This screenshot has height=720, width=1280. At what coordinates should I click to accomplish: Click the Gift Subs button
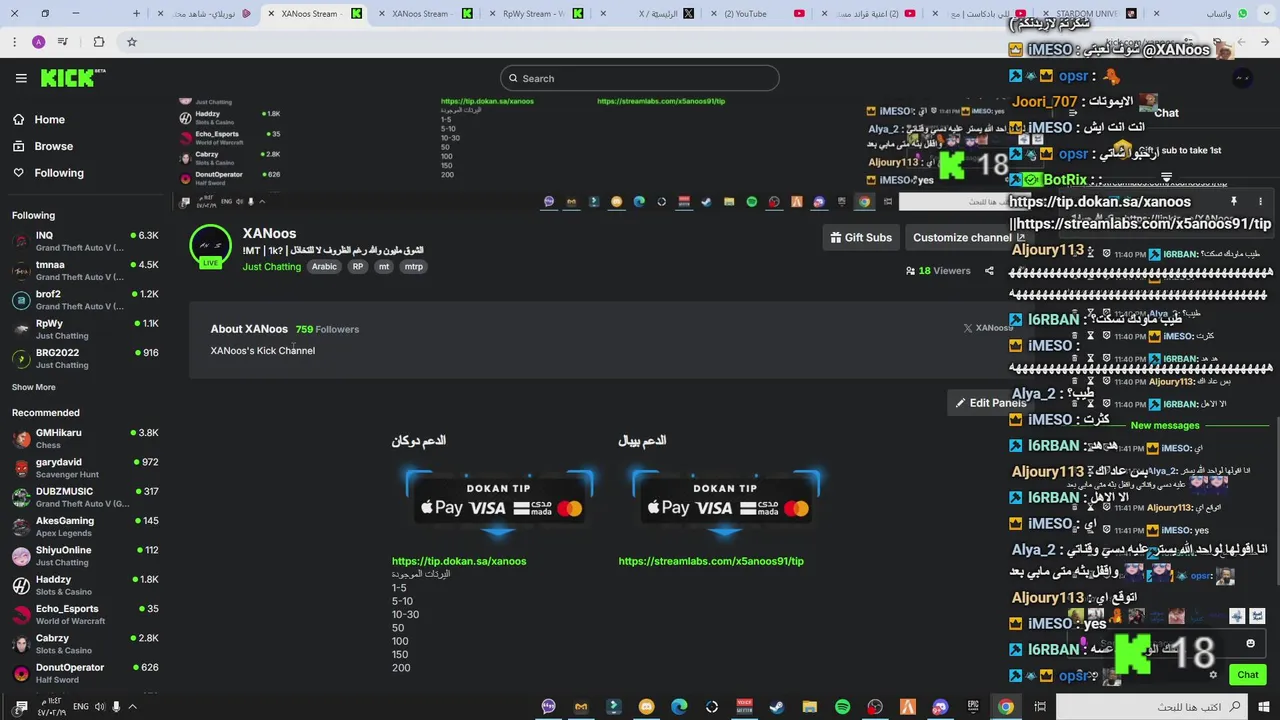click(x=860, y=237)
